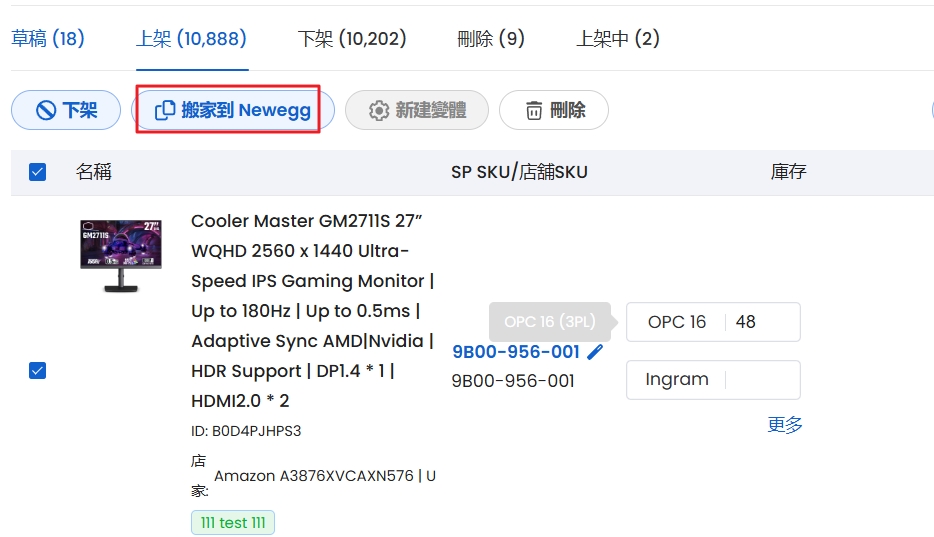The width and height of the screenshot is (934, 537).
Task: Click the 名稱 column header
Action: [x=94, y=172]
